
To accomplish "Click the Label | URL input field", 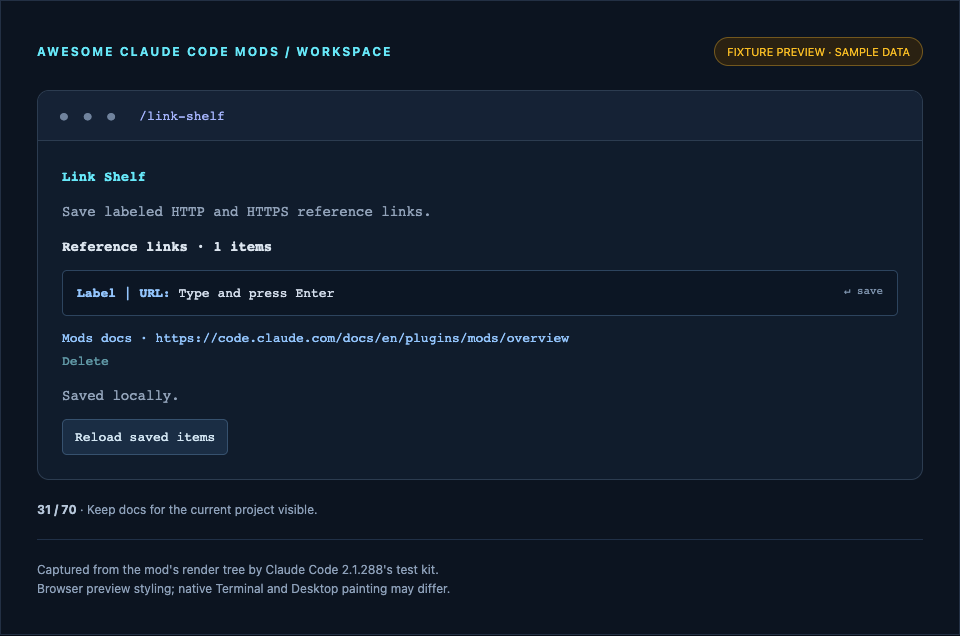I will pos(479,293).
